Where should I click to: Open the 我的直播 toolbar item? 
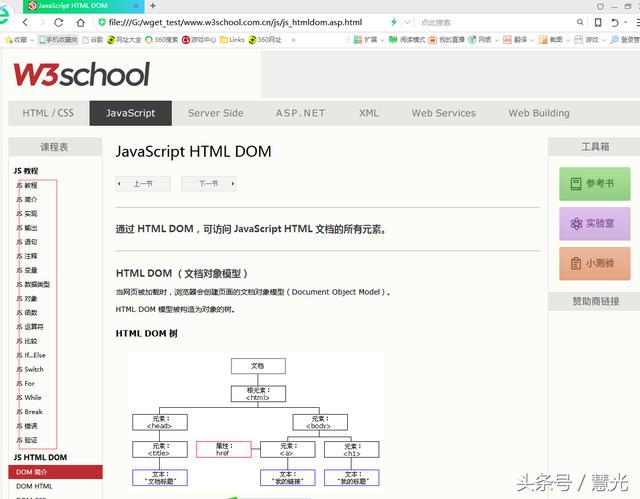[446, 40]
